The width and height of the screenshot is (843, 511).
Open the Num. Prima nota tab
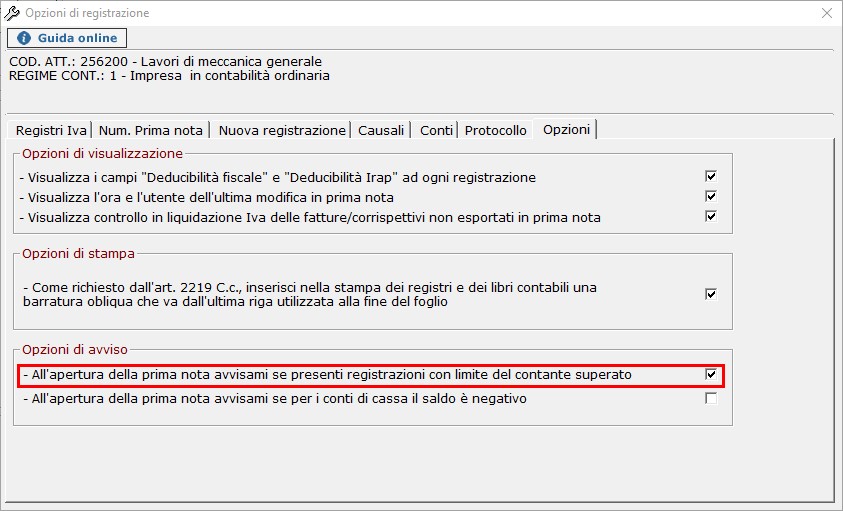click(x=151, y=130)
